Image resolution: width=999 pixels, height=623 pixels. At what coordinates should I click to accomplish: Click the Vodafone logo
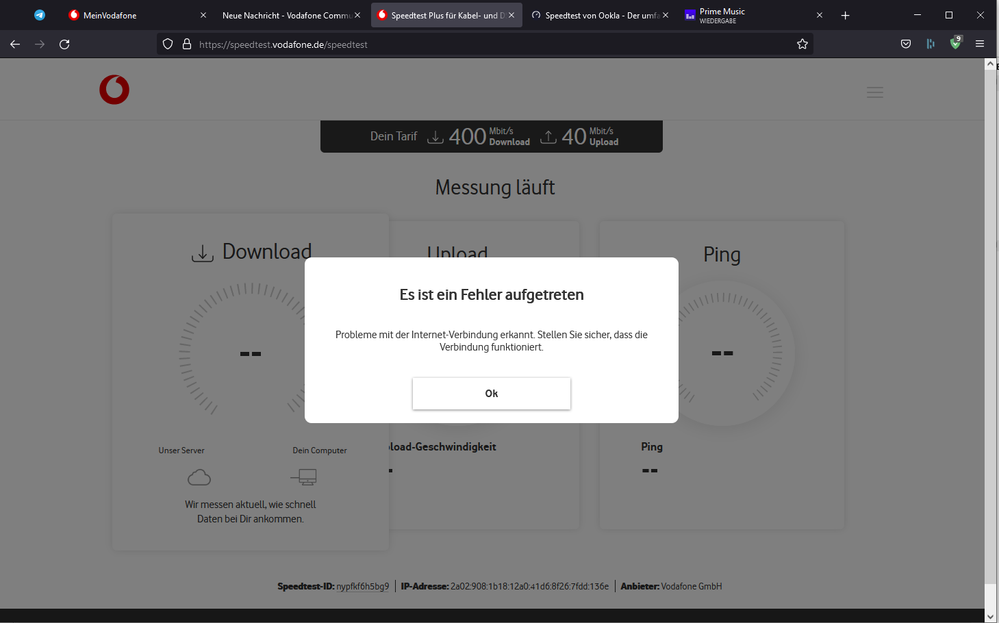click(x=114, y=89)
